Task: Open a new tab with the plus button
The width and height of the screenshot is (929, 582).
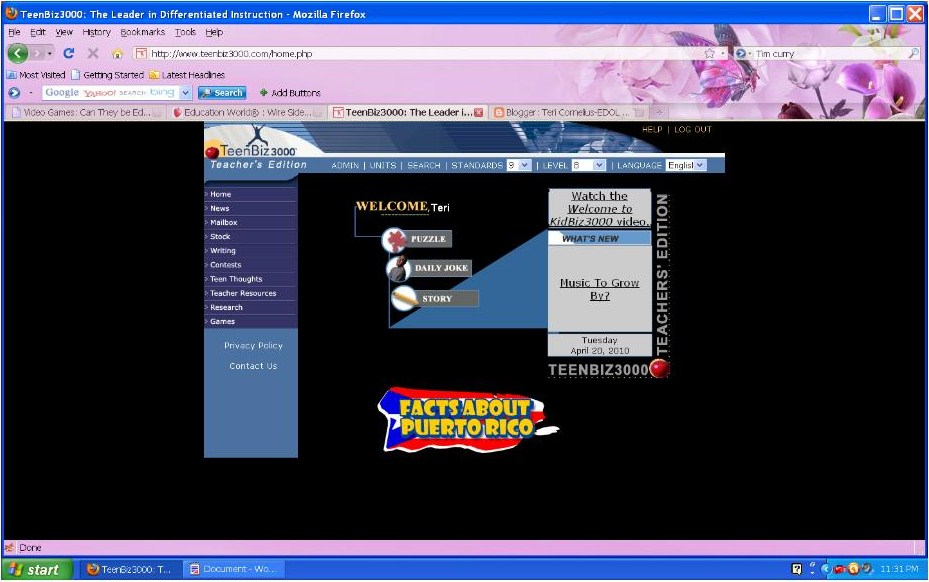Action: click(658, 112)
